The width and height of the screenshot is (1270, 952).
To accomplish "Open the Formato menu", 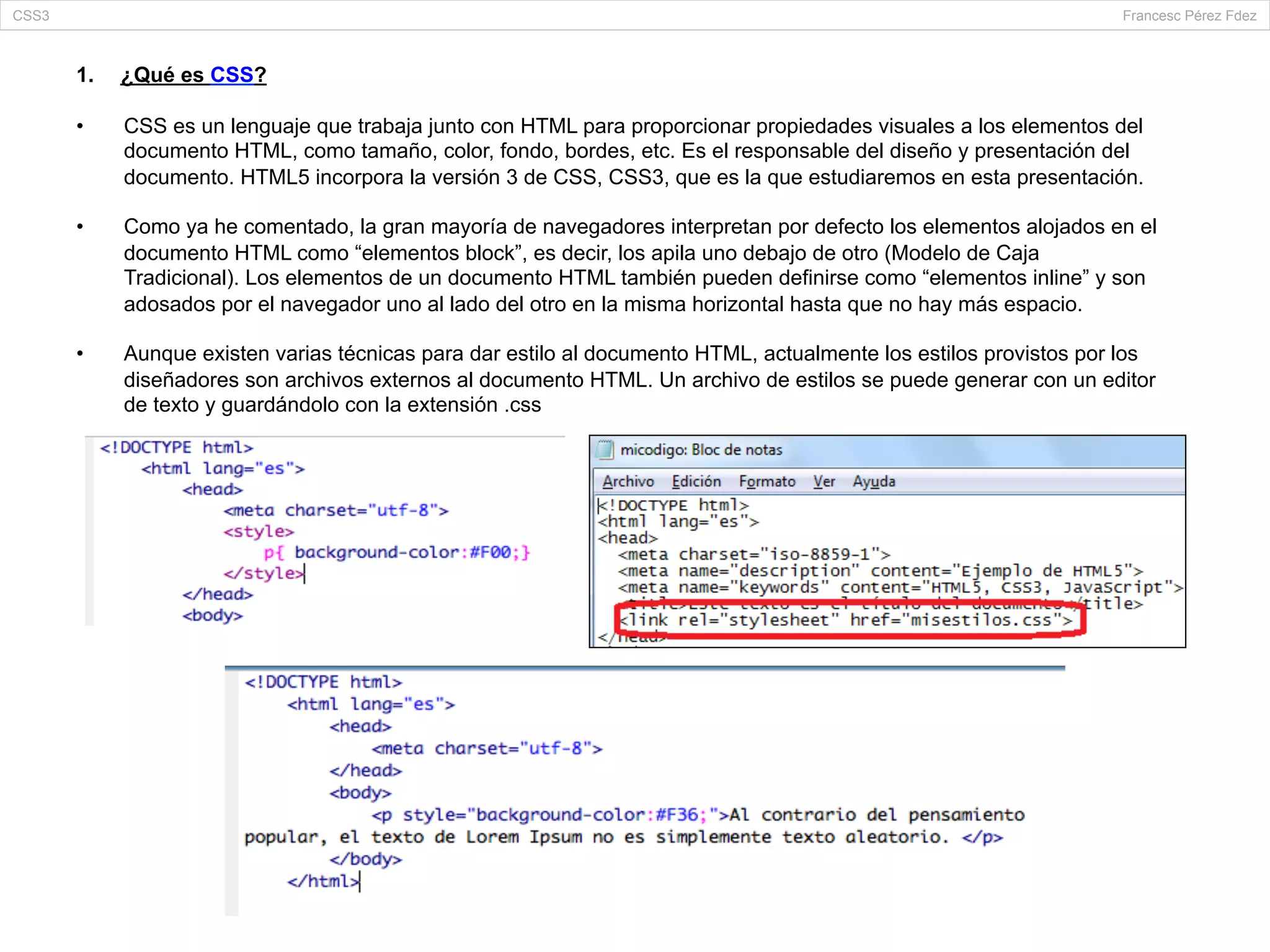I will click(766, 482).
